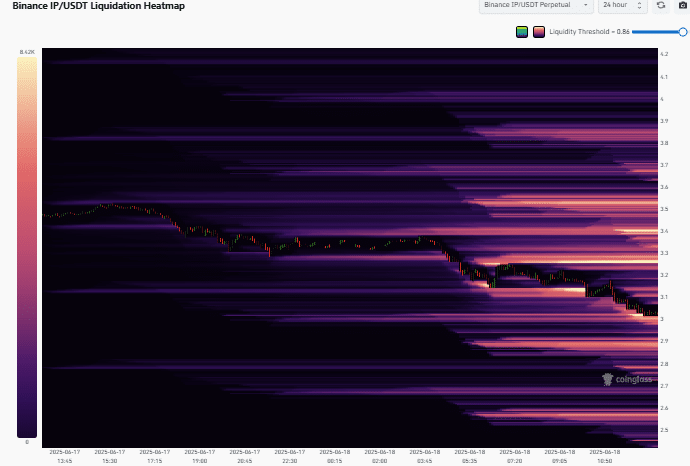Click the refresh arrows icon
Screen dimensions: 690x466
click(661, 5)
